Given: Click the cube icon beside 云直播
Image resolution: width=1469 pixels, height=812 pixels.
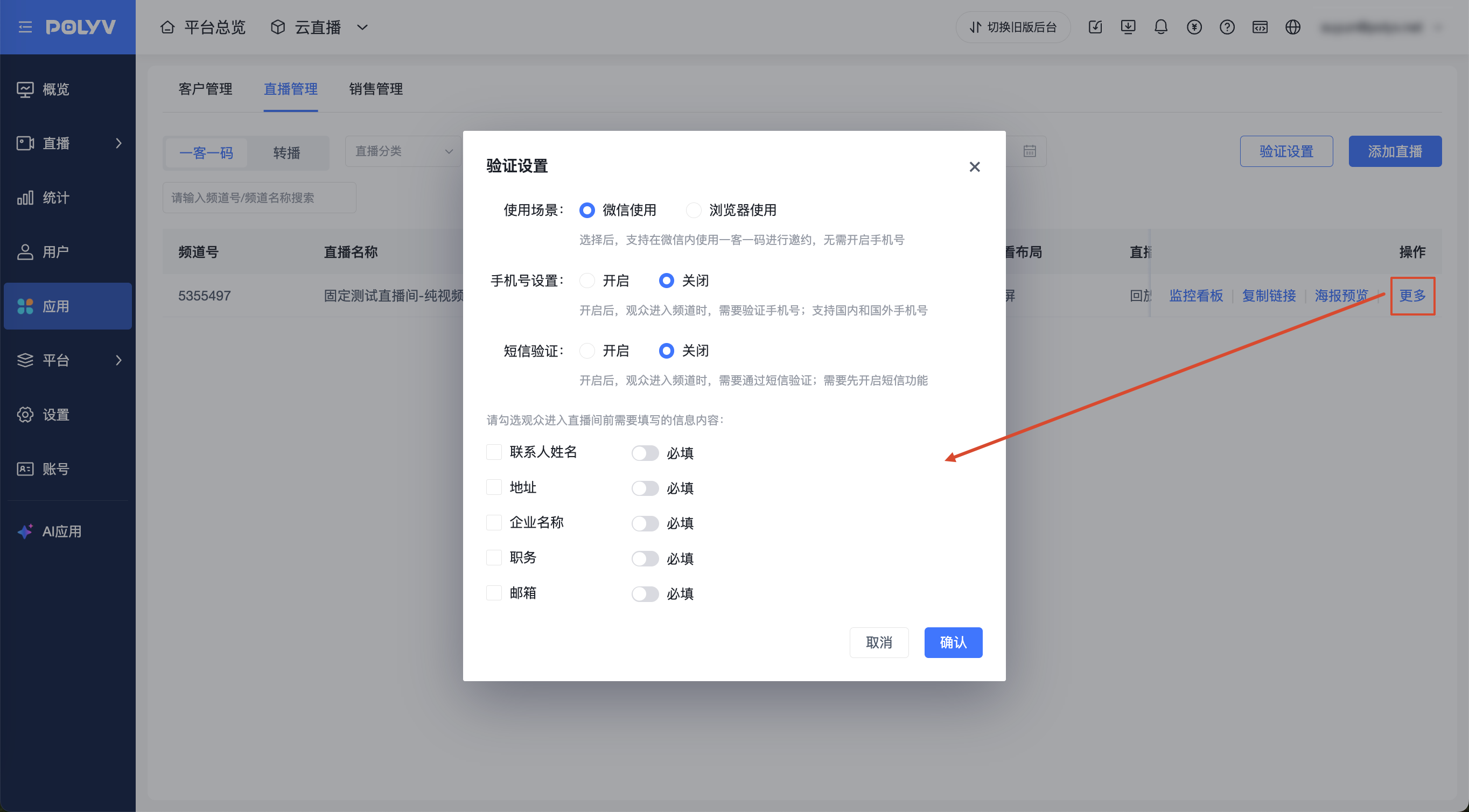Looking at the screenshot, I should tap(278, 27).
